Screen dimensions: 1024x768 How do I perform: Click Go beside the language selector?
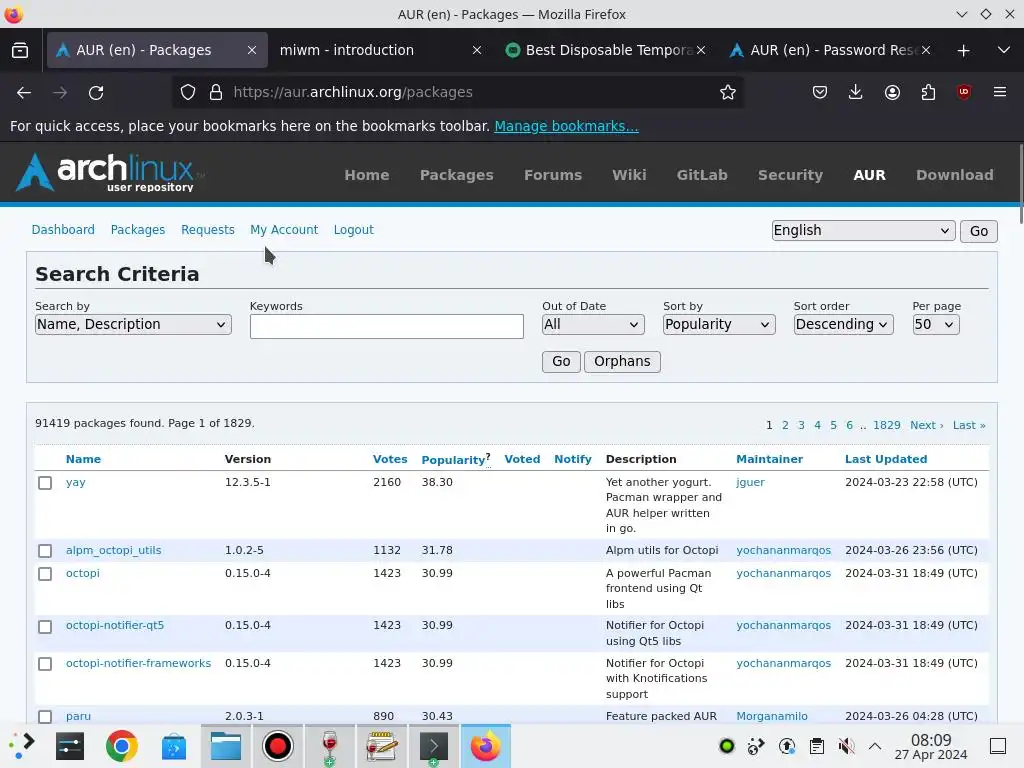[x=978, y=231]
